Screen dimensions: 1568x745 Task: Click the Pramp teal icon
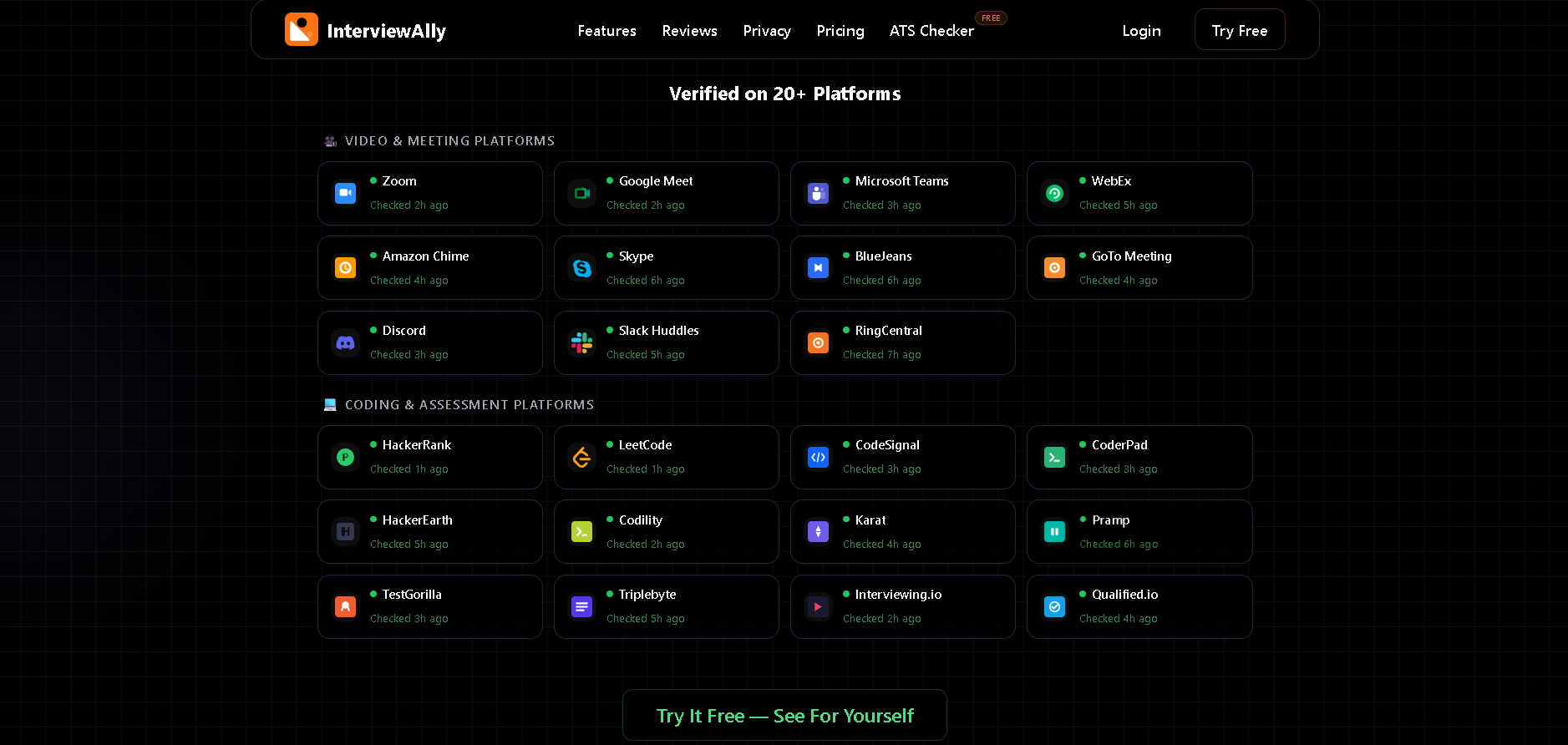pyautogui.click(x=1054, y=531)
